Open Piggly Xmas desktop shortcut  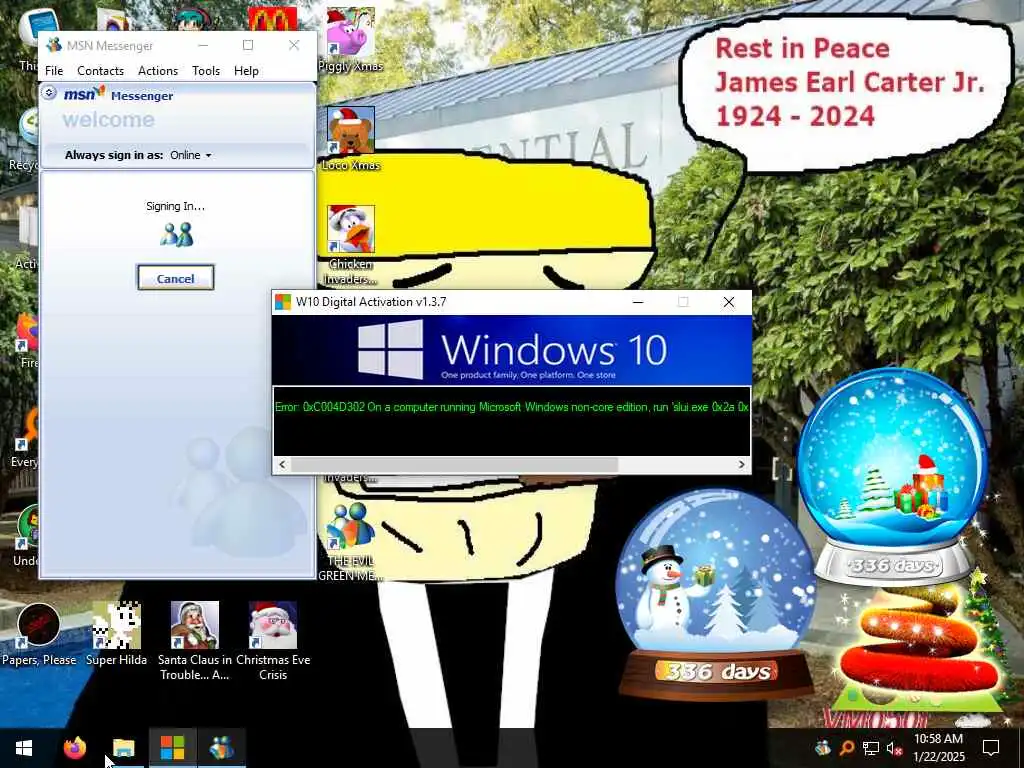[351, 39]
